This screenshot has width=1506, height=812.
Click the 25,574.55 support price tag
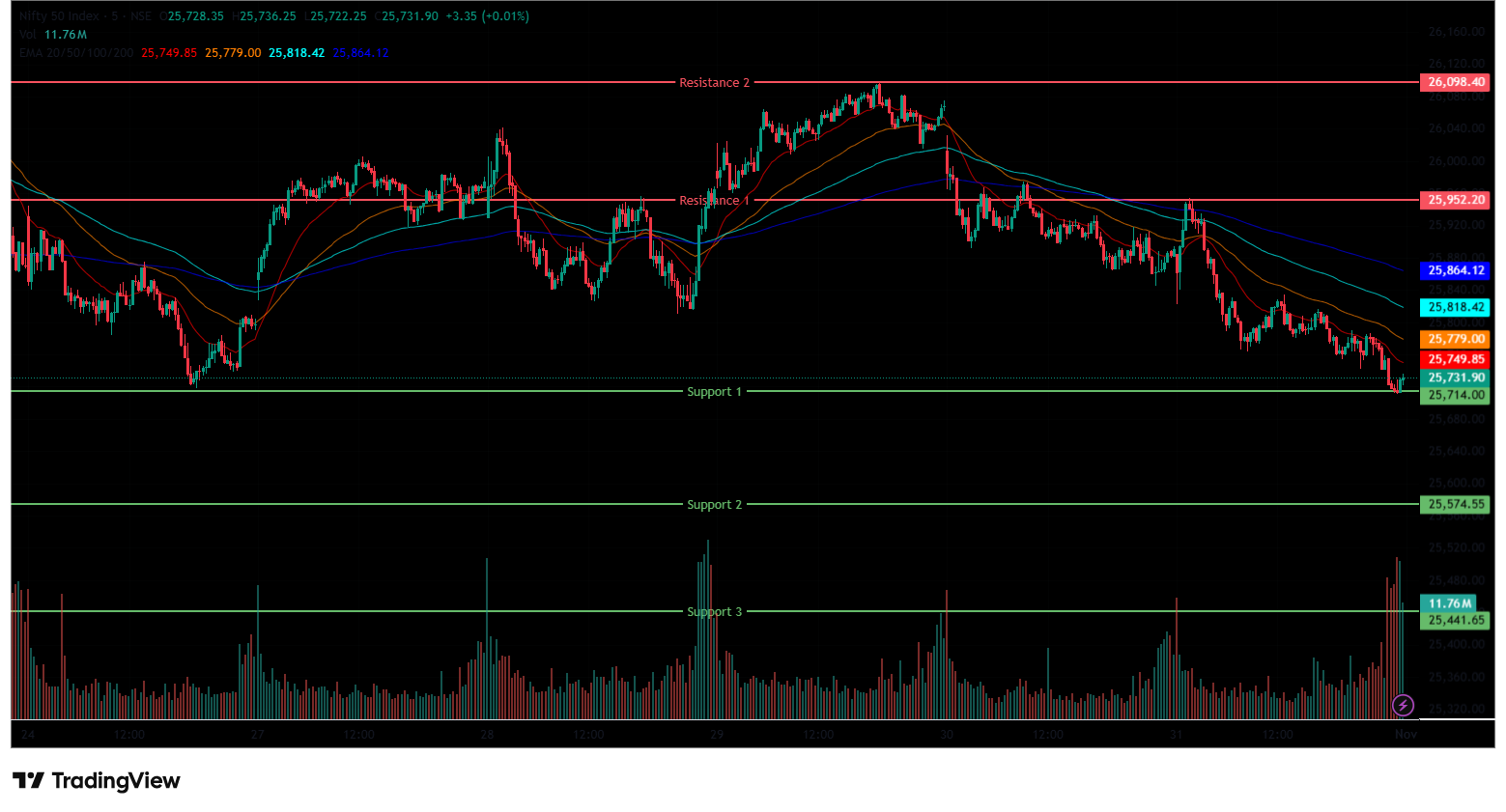tap(1455, 504)
